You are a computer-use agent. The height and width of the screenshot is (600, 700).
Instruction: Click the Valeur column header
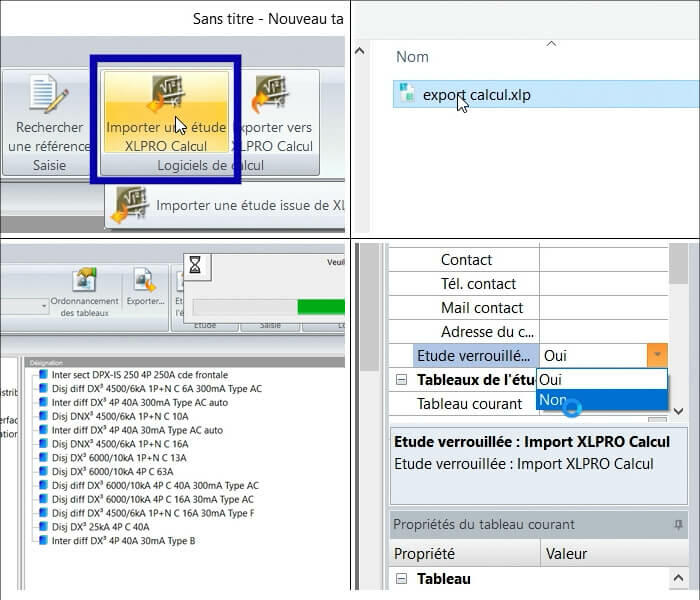click(x=614, y=554)
